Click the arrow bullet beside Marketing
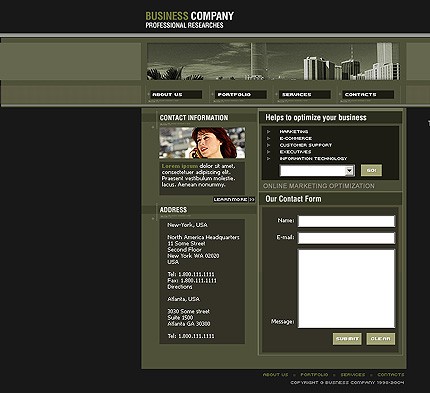The width and height of the screenshot is (430, 393). pos(269,132)
